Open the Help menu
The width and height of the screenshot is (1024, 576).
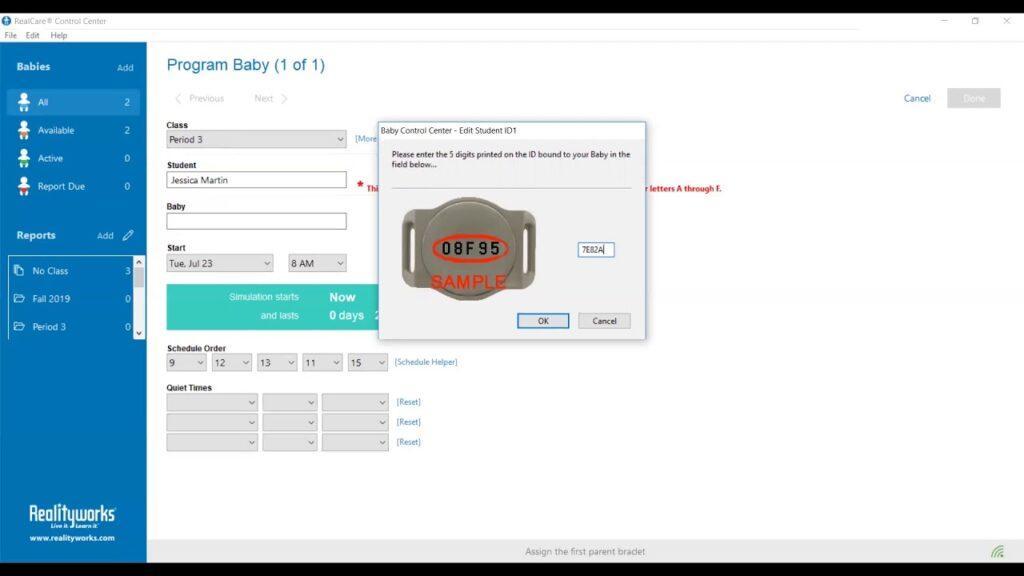(x=58, y=35)
